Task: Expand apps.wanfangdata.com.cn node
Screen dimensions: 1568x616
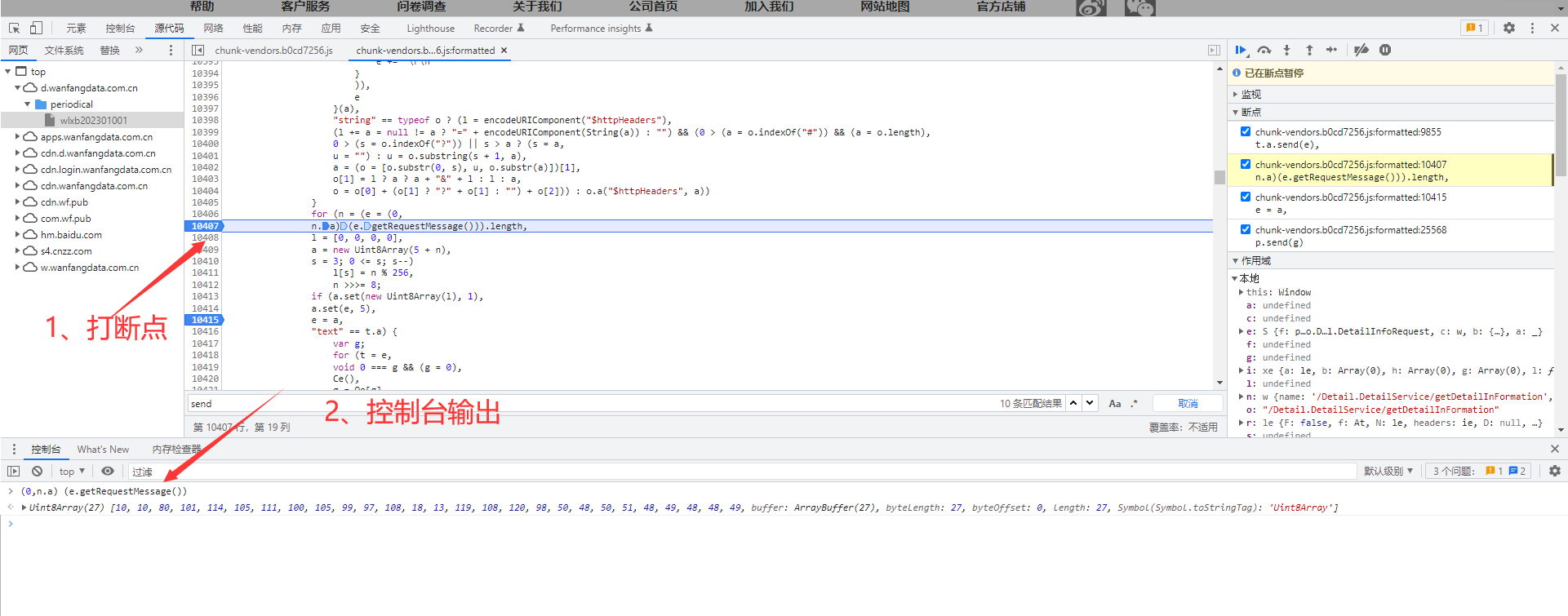Action: (x=18, y=136)
